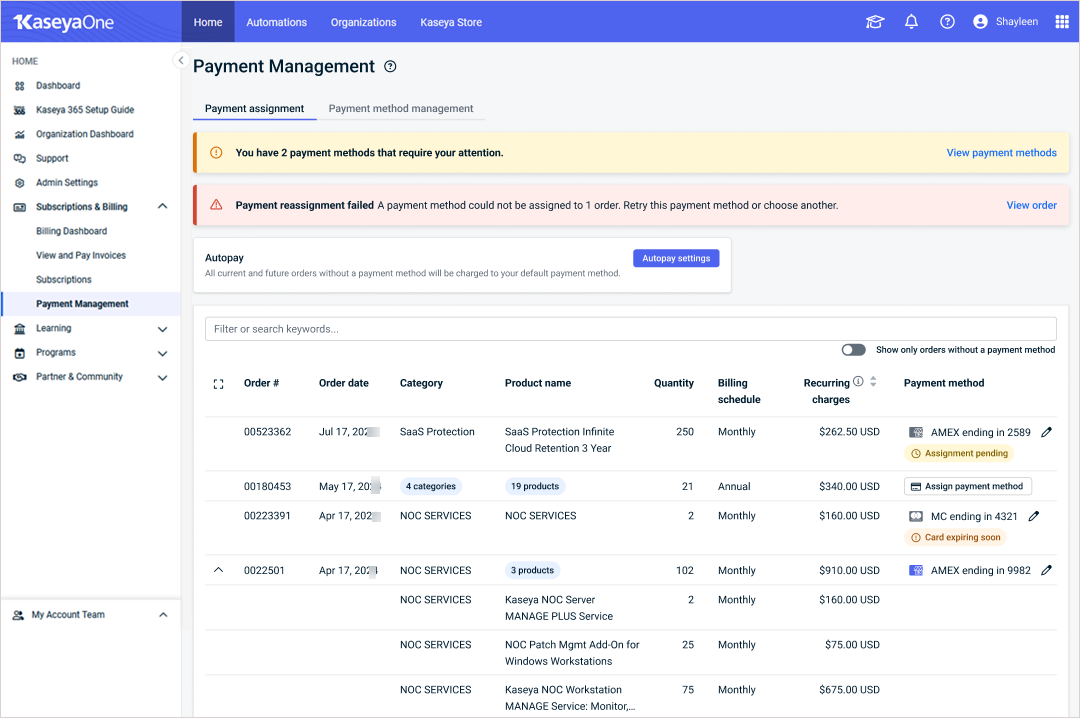Click the Learning institution icon

coord(20,329)
